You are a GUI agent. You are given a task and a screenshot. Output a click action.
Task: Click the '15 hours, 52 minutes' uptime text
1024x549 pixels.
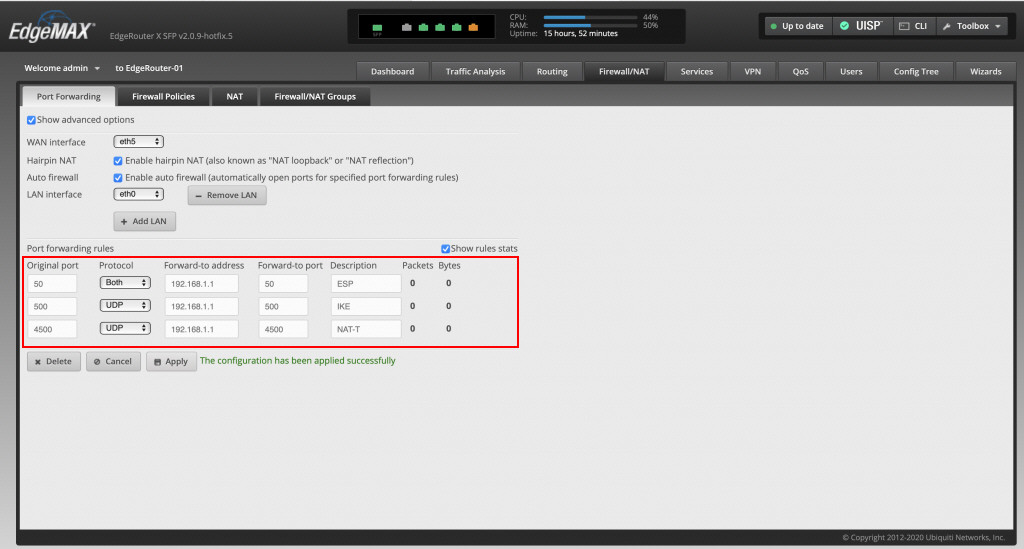coord(581,33)
